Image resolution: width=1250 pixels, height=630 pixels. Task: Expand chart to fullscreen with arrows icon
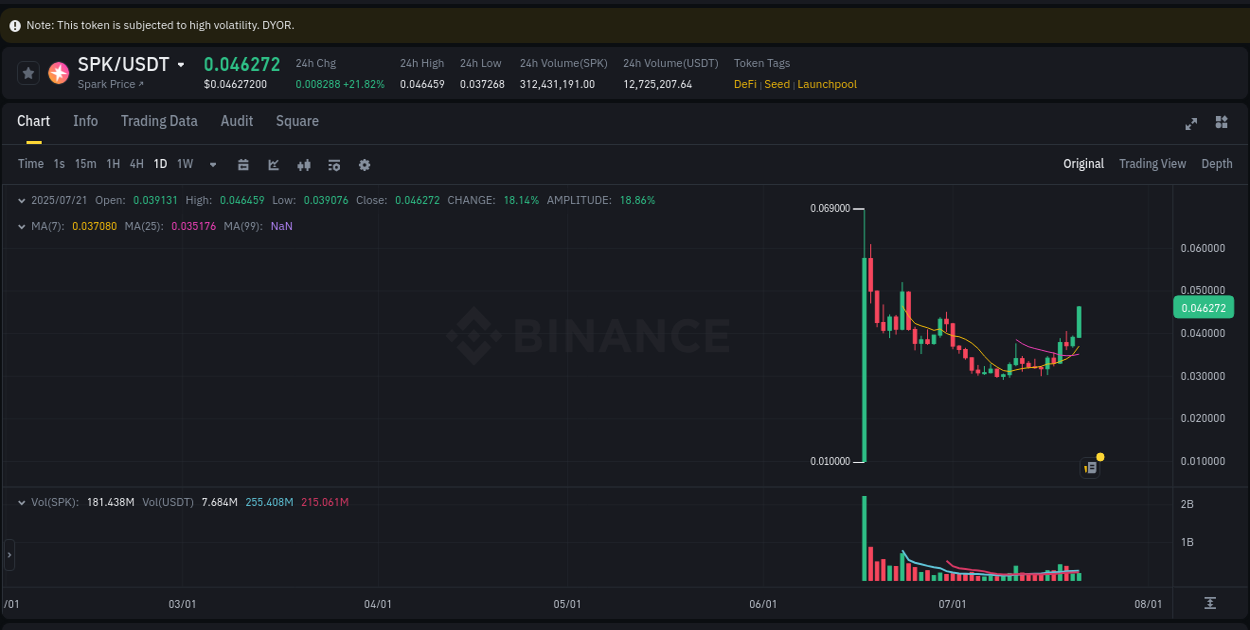(x=1190, y=123)
